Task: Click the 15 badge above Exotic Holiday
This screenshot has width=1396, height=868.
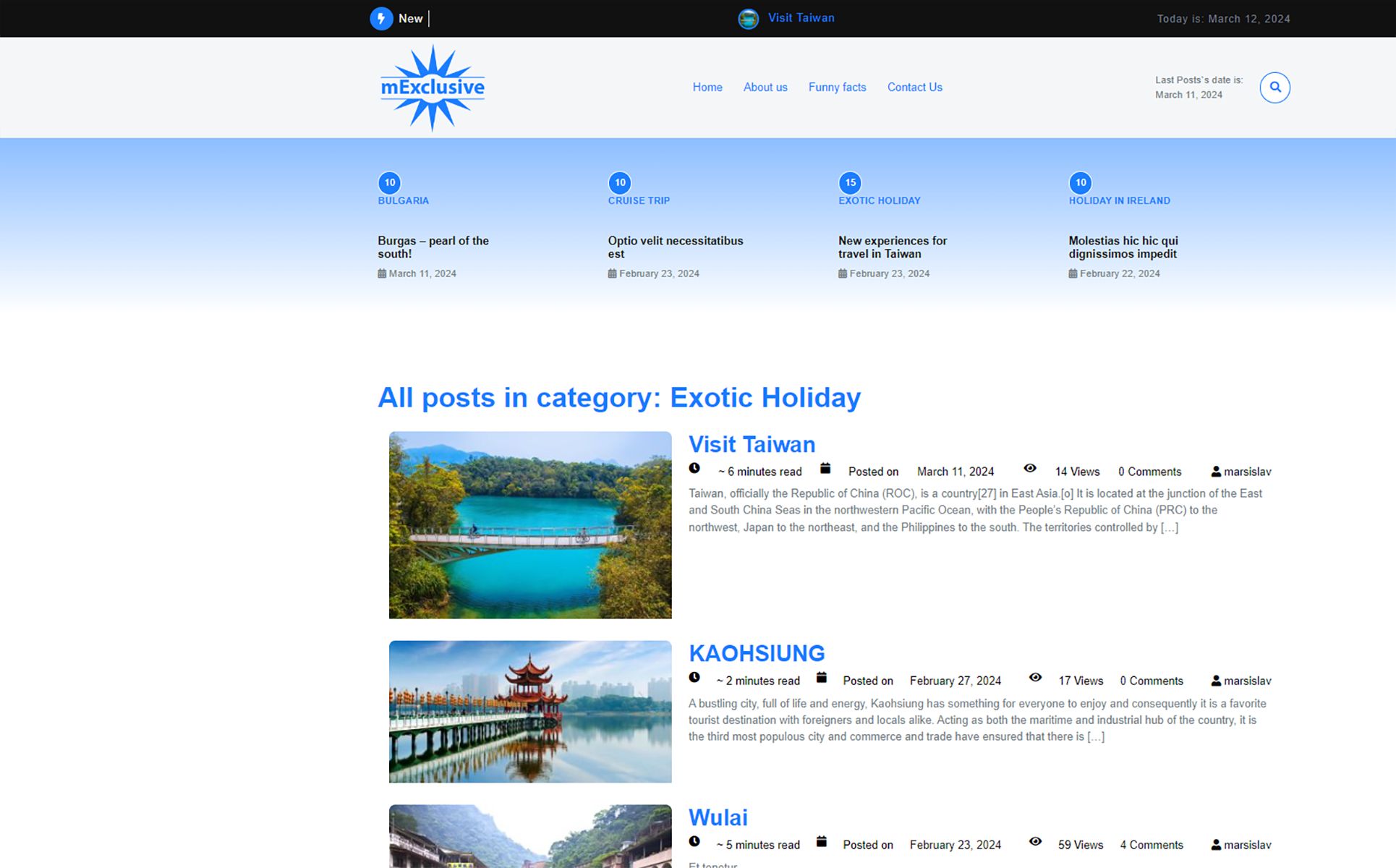Action: coord(850,182)
